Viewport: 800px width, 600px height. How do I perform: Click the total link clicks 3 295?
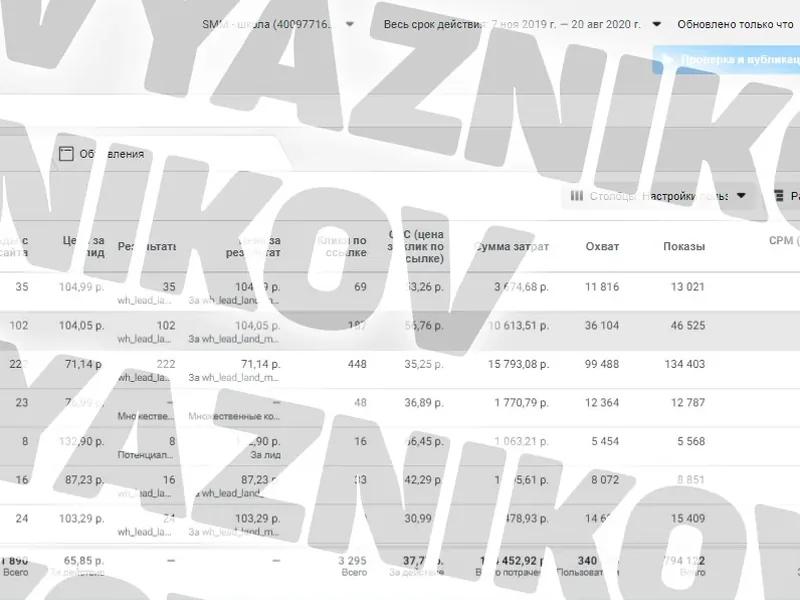click(x=352, y=561)
